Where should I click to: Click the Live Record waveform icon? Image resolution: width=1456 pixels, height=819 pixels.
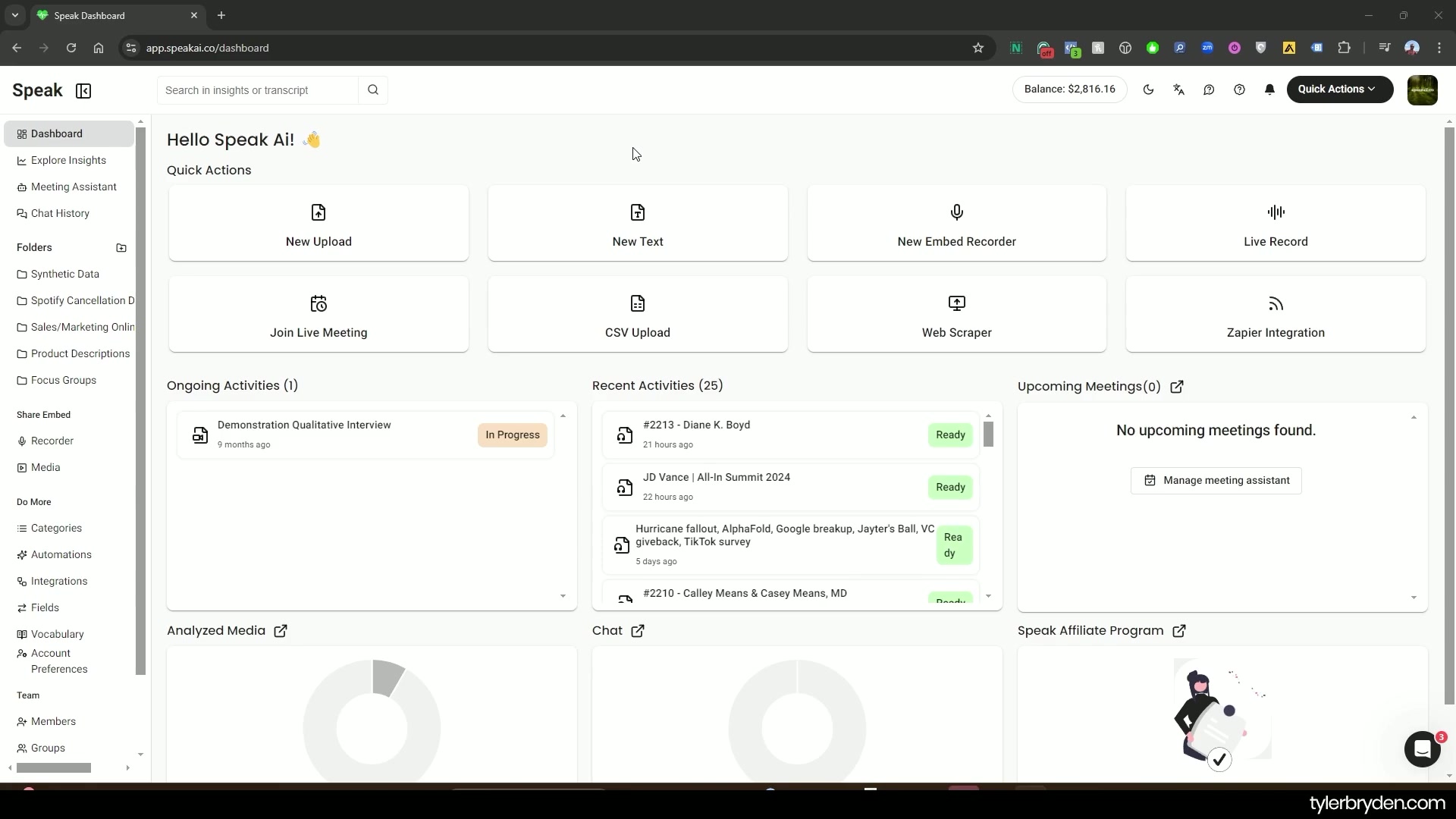pyautogui.click(x=1276, y=212)
